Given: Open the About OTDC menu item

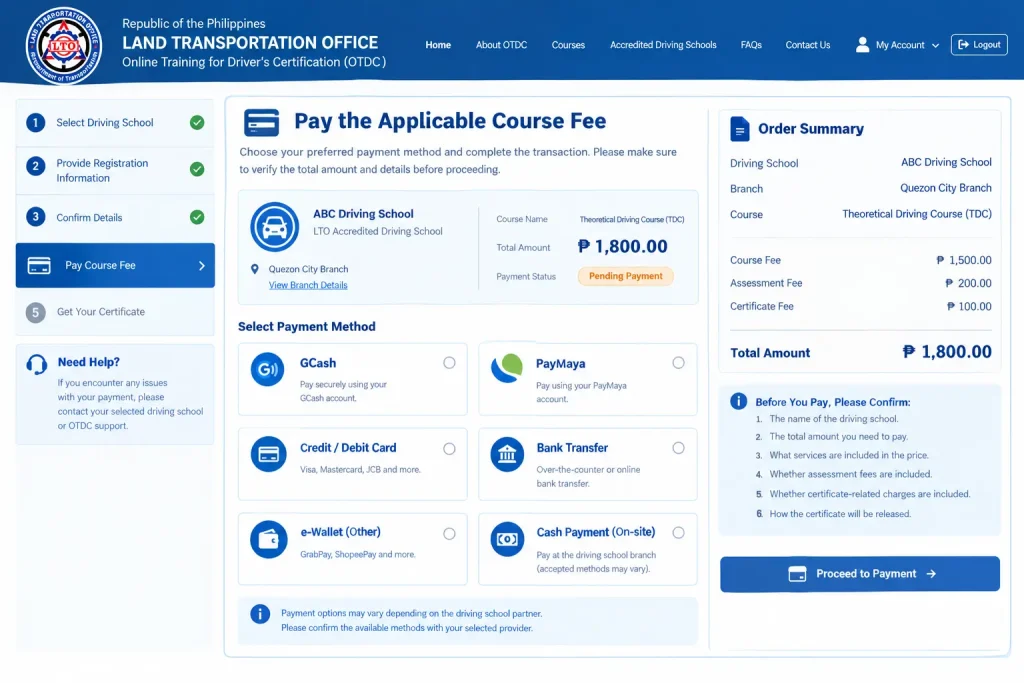Looking at the screenshot, I should point(502,45).
